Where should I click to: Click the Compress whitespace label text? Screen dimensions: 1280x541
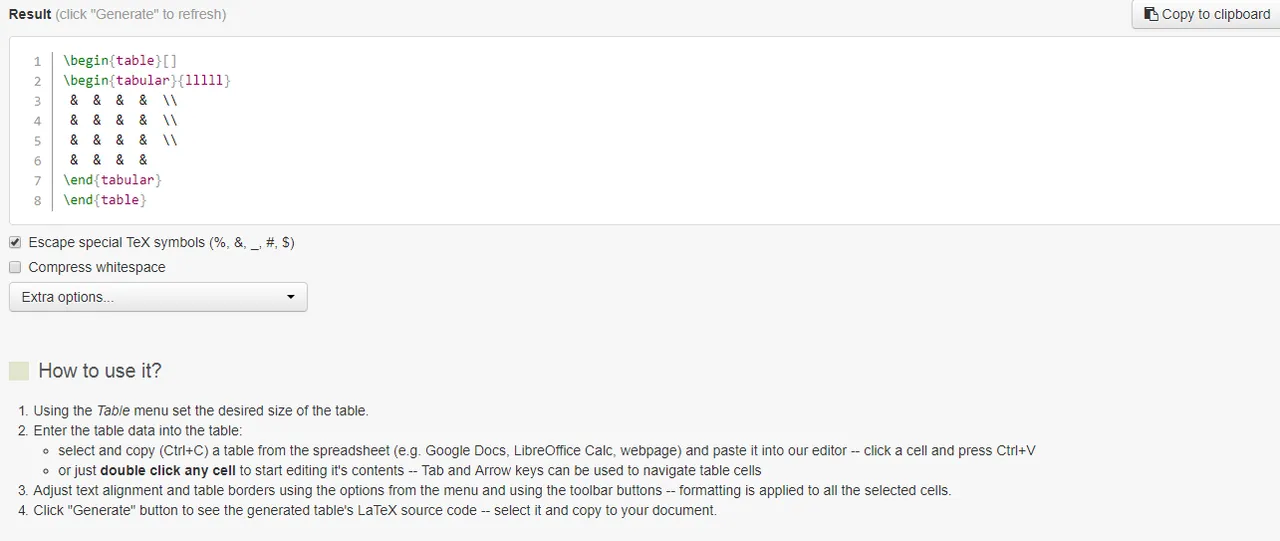(x=97, y=267)
